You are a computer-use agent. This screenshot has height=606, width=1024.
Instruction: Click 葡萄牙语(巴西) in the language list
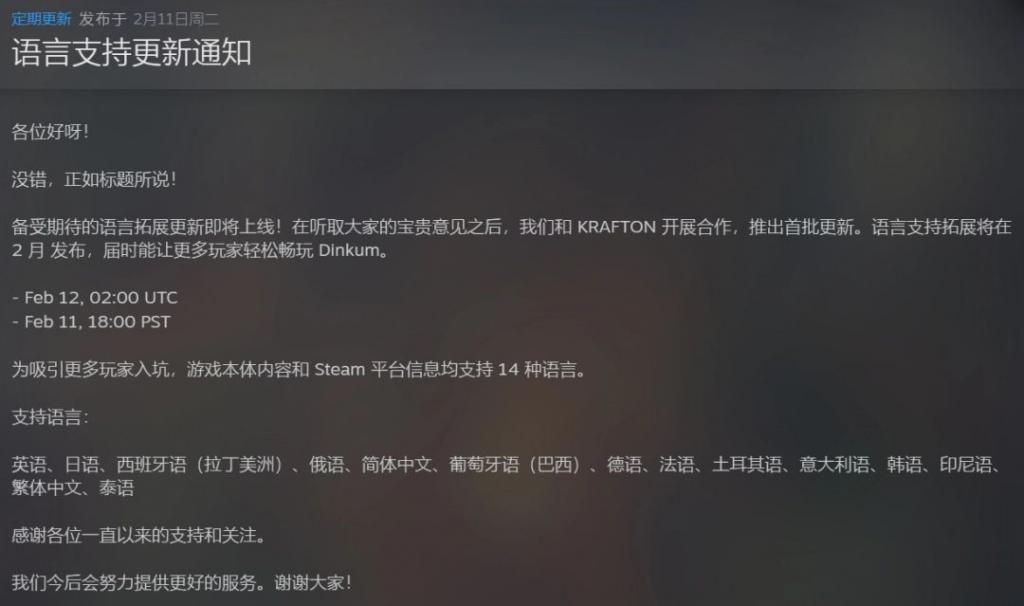pos(515,465)
